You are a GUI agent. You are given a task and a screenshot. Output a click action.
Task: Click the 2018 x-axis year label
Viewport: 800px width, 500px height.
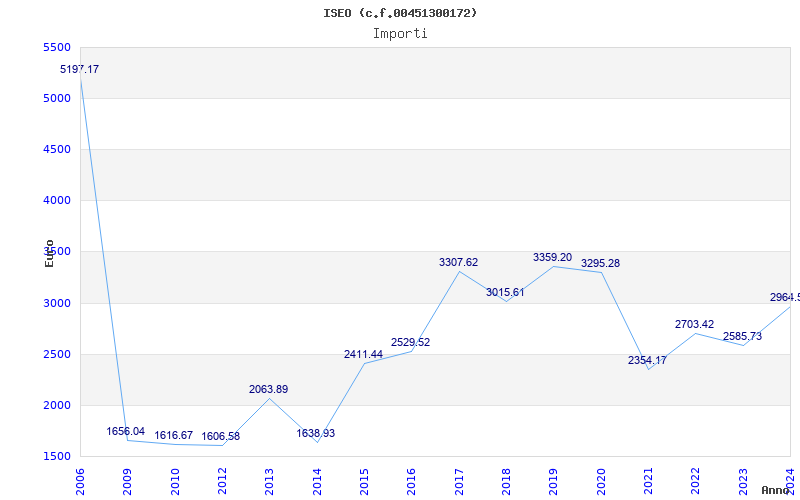[506, 482]
